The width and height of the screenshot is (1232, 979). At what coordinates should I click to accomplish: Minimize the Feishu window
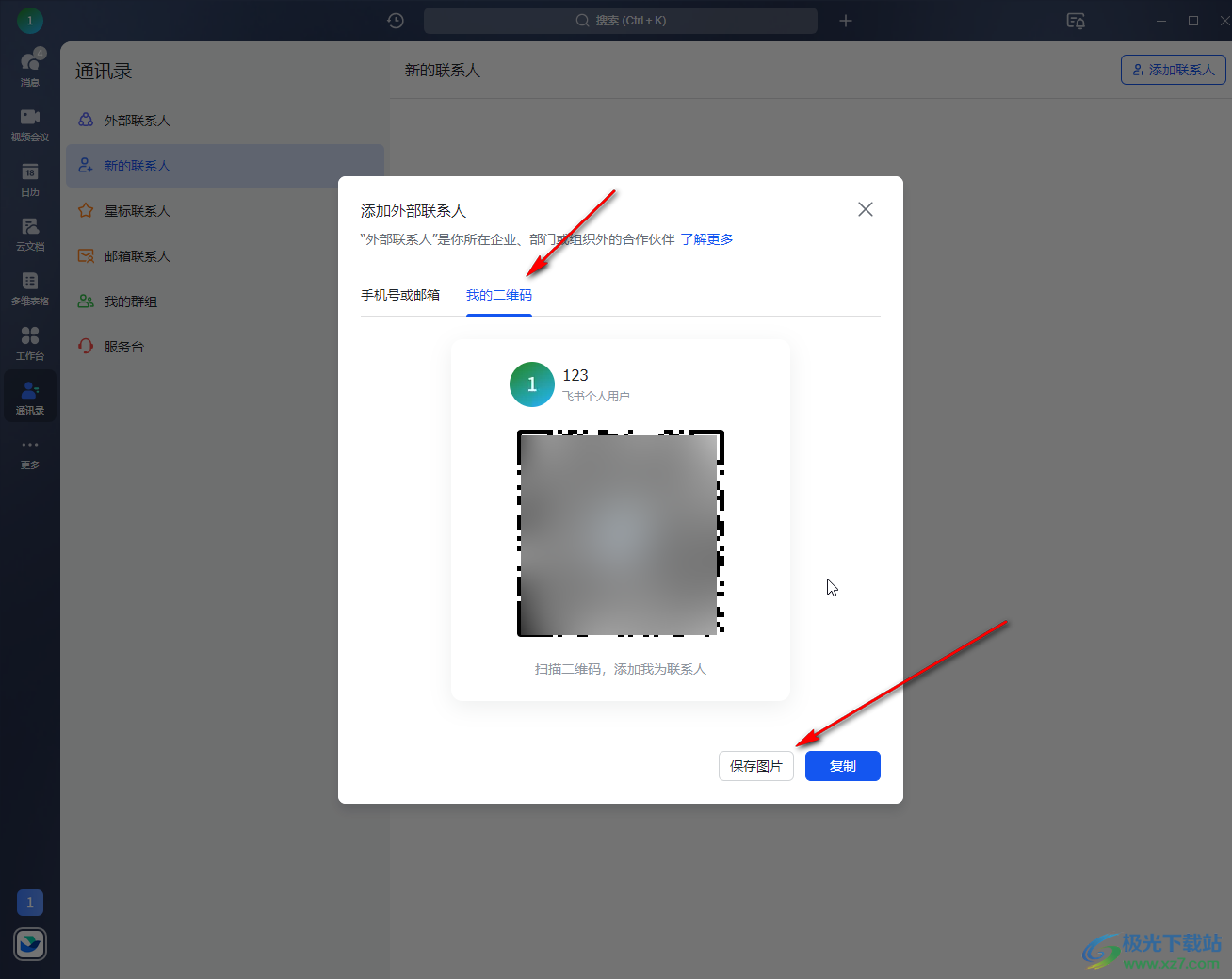pyautogui.click(x=1161, y=21)
